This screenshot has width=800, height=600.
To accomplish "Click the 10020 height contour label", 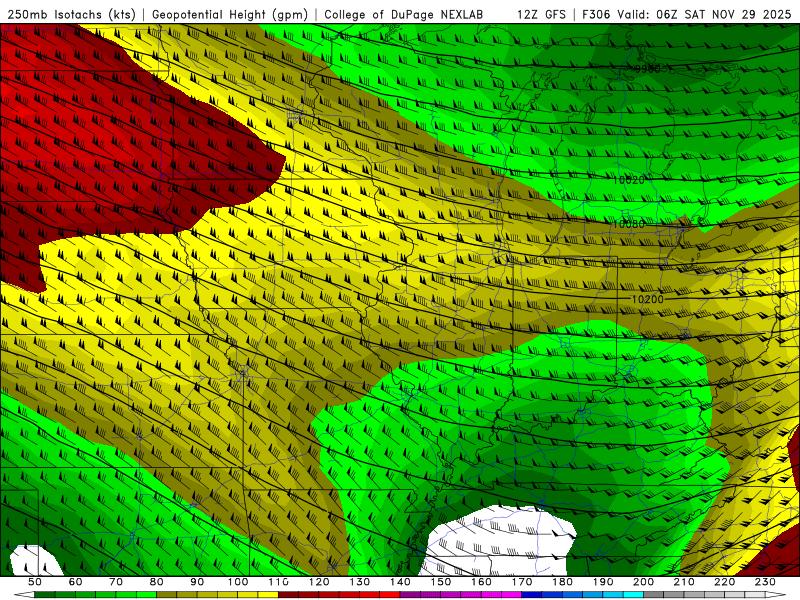I will click(628, 180).
